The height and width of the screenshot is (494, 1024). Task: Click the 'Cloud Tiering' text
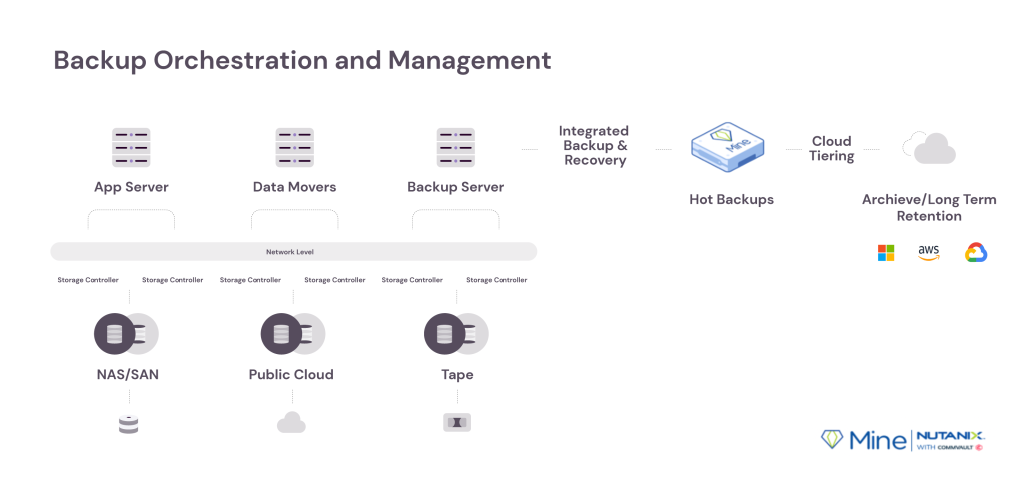(x=831, y=149)
